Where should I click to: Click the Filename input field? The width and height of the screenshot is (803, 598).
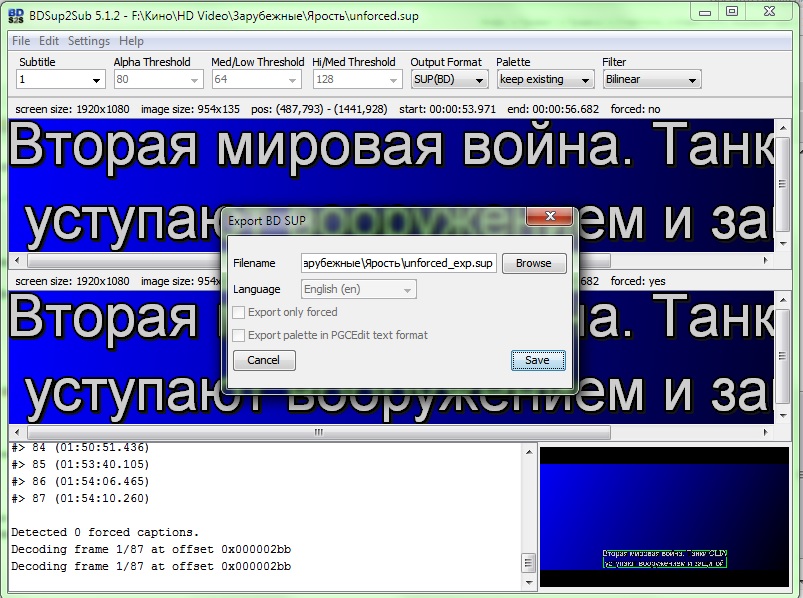click(x=398, y=263)
